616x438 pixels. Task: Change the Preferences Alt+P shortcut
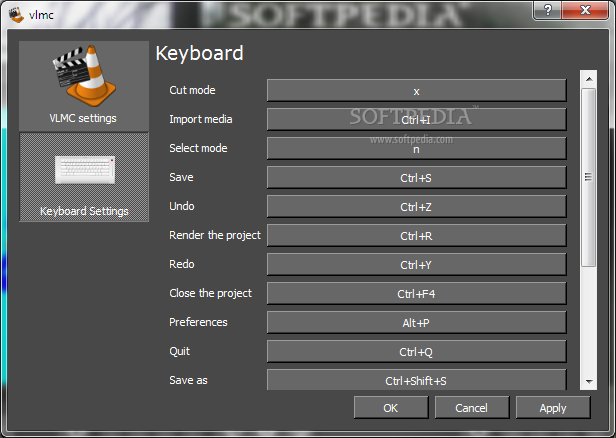[x=416, y=323]
